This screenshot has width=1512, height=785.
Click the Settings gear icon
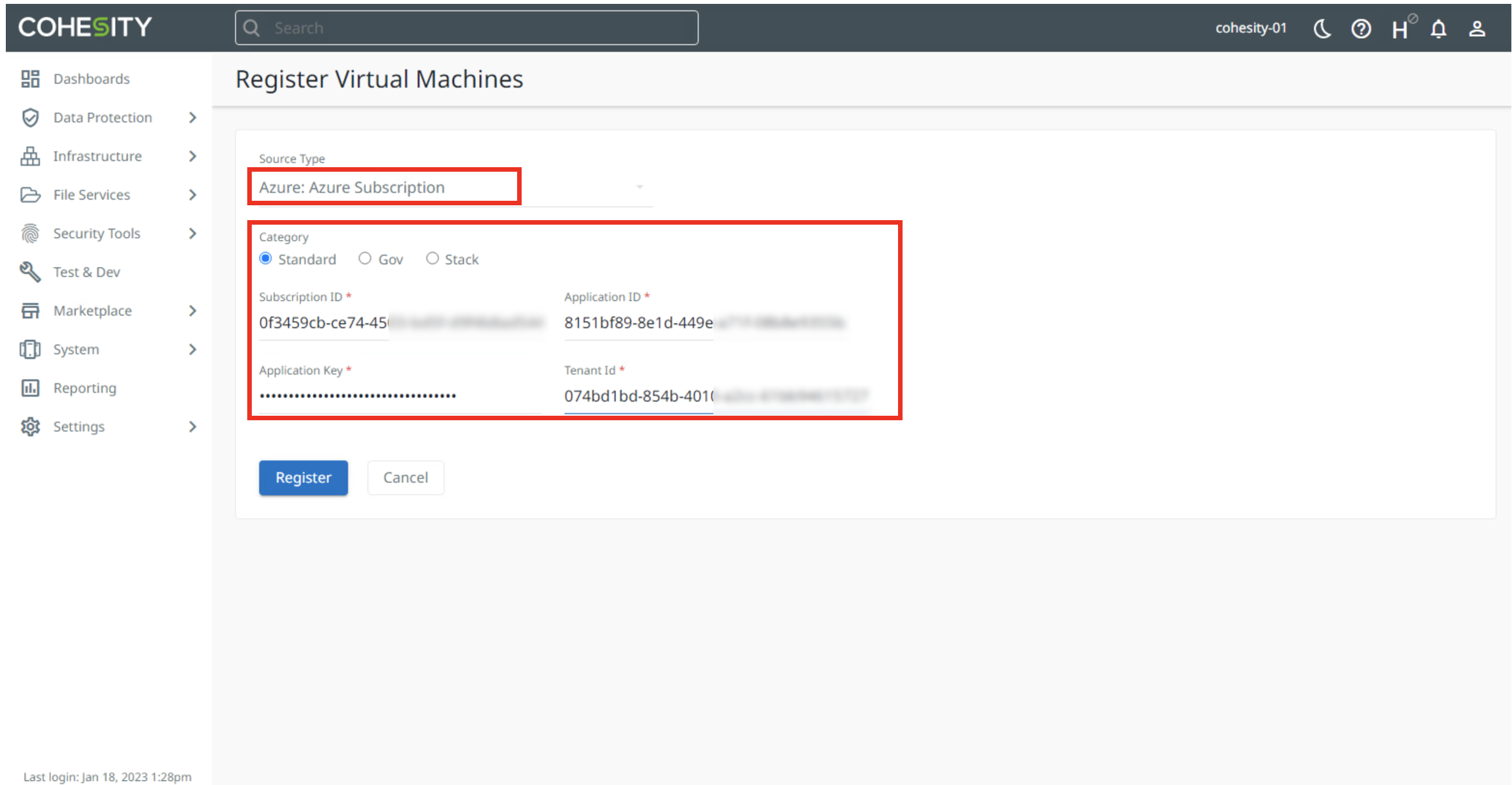pos(30,427)
